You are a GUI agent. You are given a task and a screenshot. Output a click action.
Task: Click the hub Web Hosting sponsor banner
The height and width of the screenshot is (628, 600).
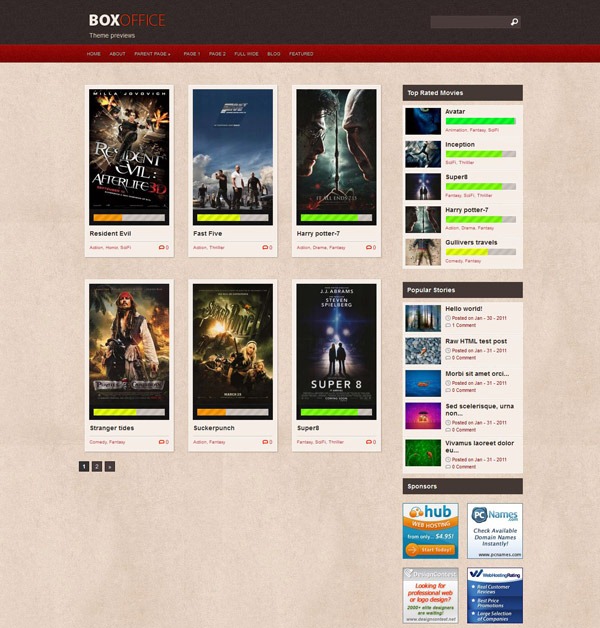click(431, 531)
